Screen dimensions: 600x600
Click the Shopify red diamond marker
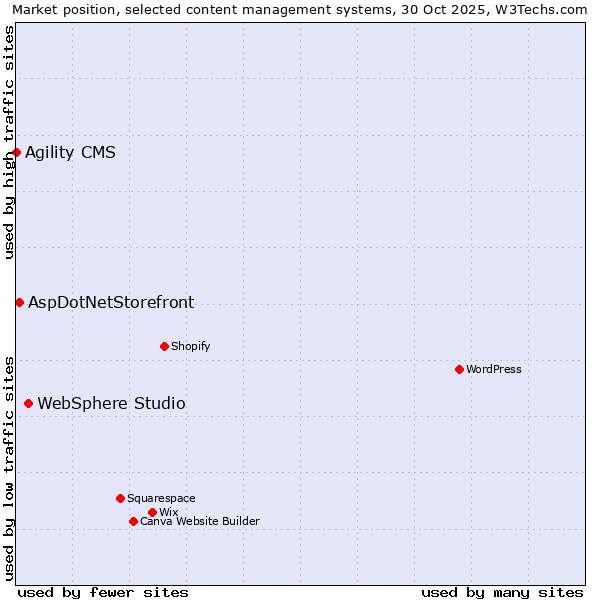[x=164, y=346]
